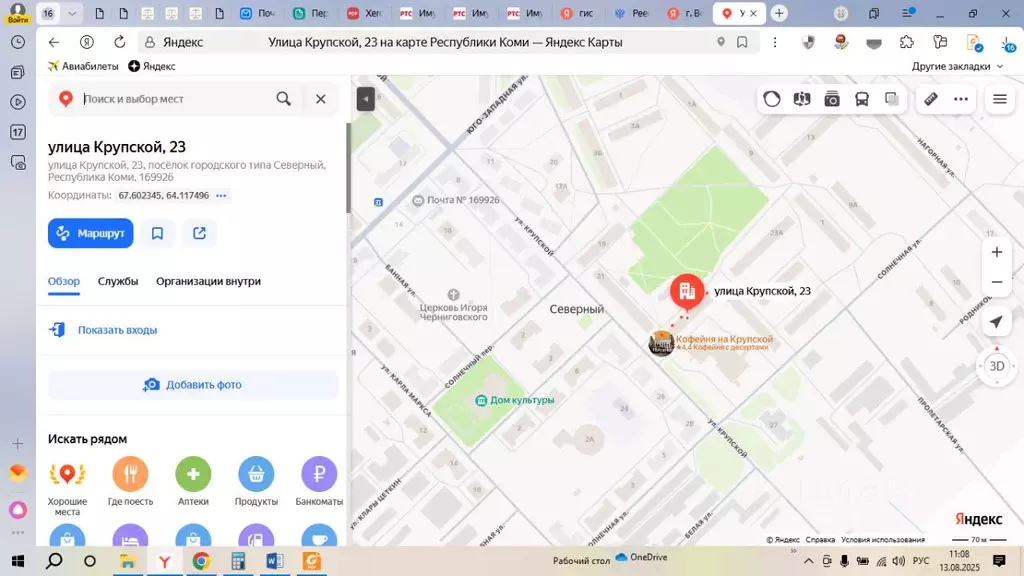
Task: Zoom out with the minus button
Action: 996,282
